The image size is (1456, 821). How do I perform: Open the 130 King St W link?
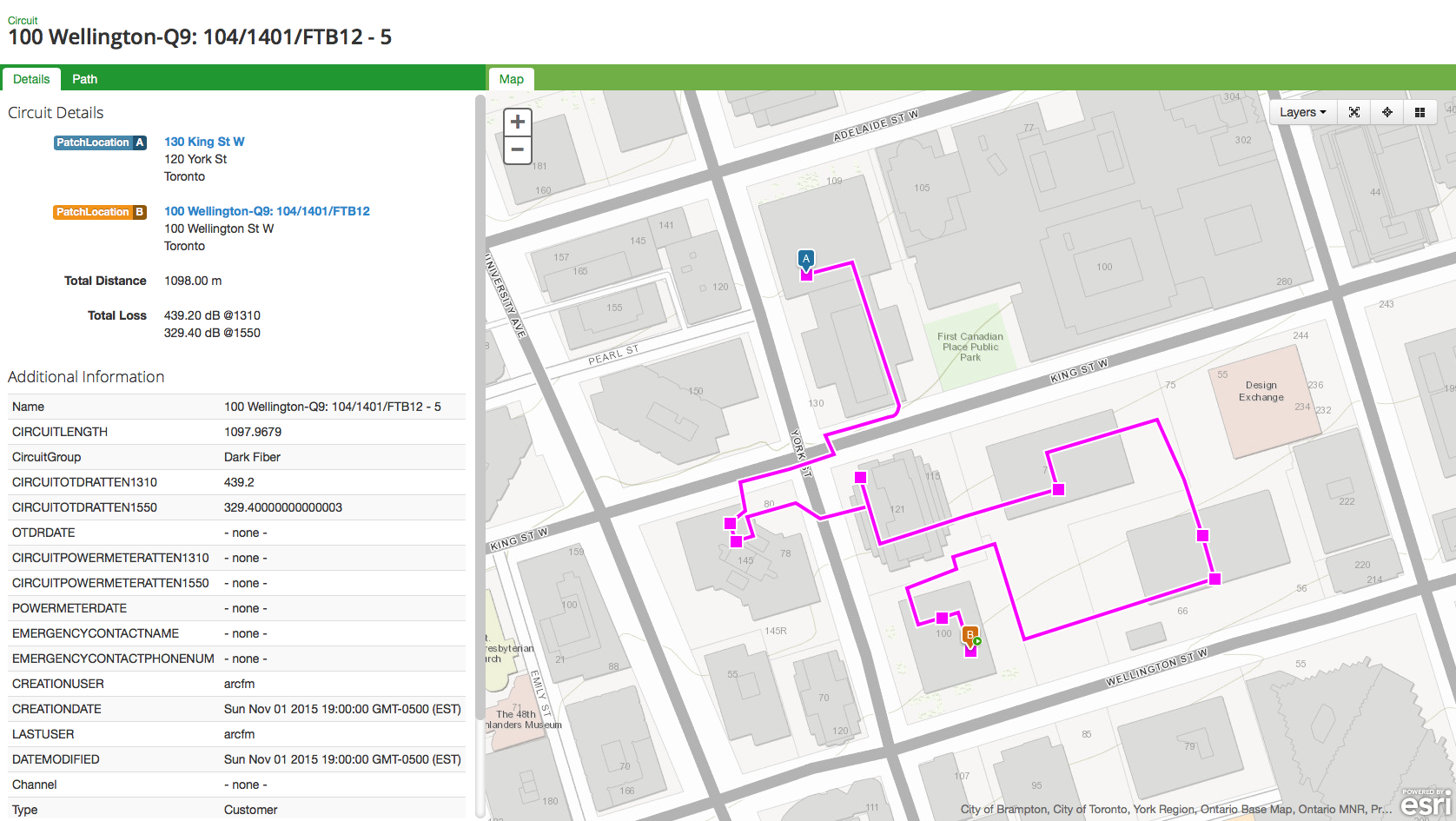click(x=203, y=142)
